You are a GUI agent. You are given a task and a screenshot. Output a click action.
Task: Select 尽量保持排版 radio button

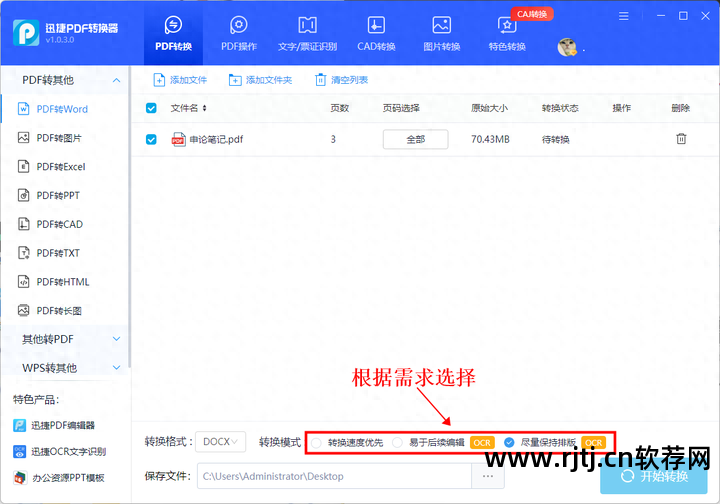509,442
